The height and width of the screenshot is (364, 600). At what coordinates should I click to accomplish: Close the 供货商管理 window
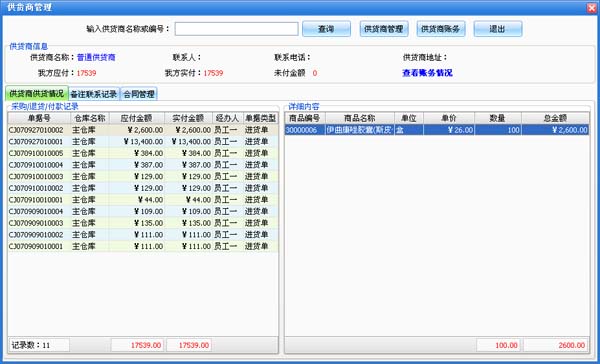click(x=592, y=7)
